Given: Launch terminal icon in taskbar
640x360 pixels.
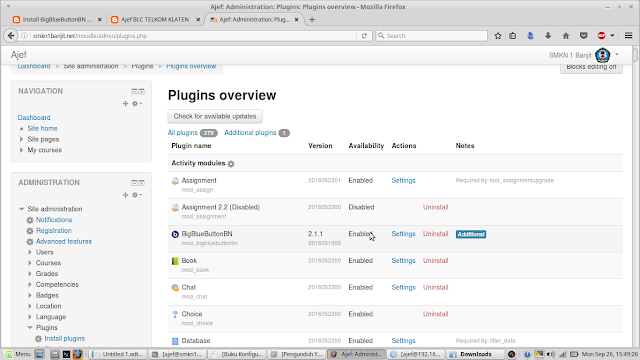Looking at the screenshot, I should click(x=66, y=354).
